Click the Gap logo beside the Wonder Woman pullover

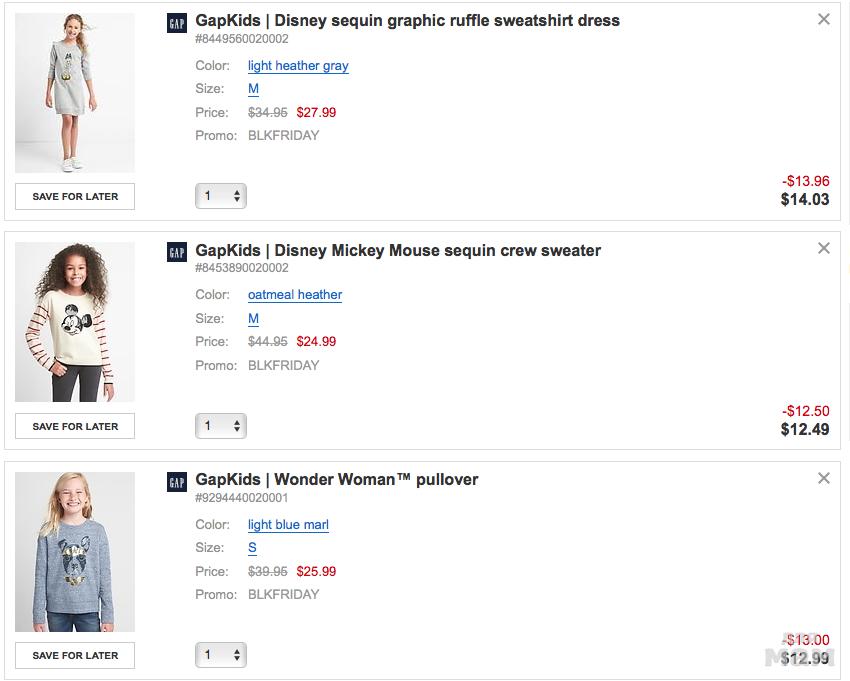coord(177,482)
